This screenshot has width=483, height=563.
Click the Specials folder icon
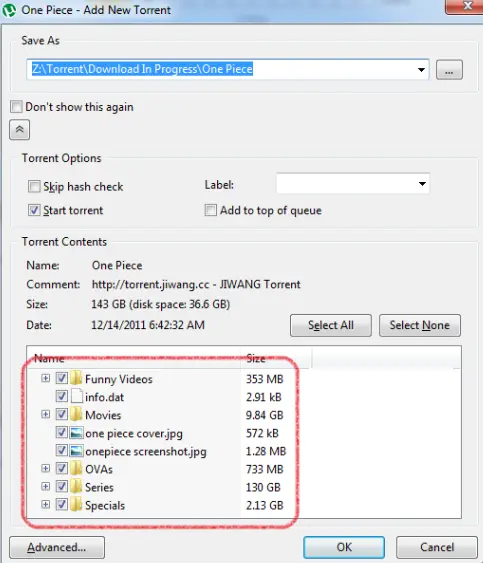(x=76, y=504)
